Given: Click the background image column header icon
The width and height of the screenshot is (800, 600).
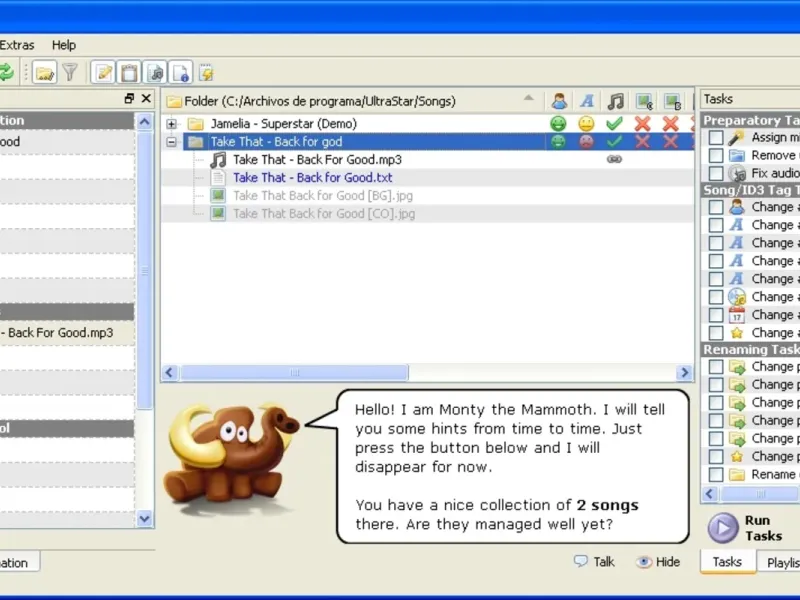Looking at the screenshot, I should [x=672, y=102].
